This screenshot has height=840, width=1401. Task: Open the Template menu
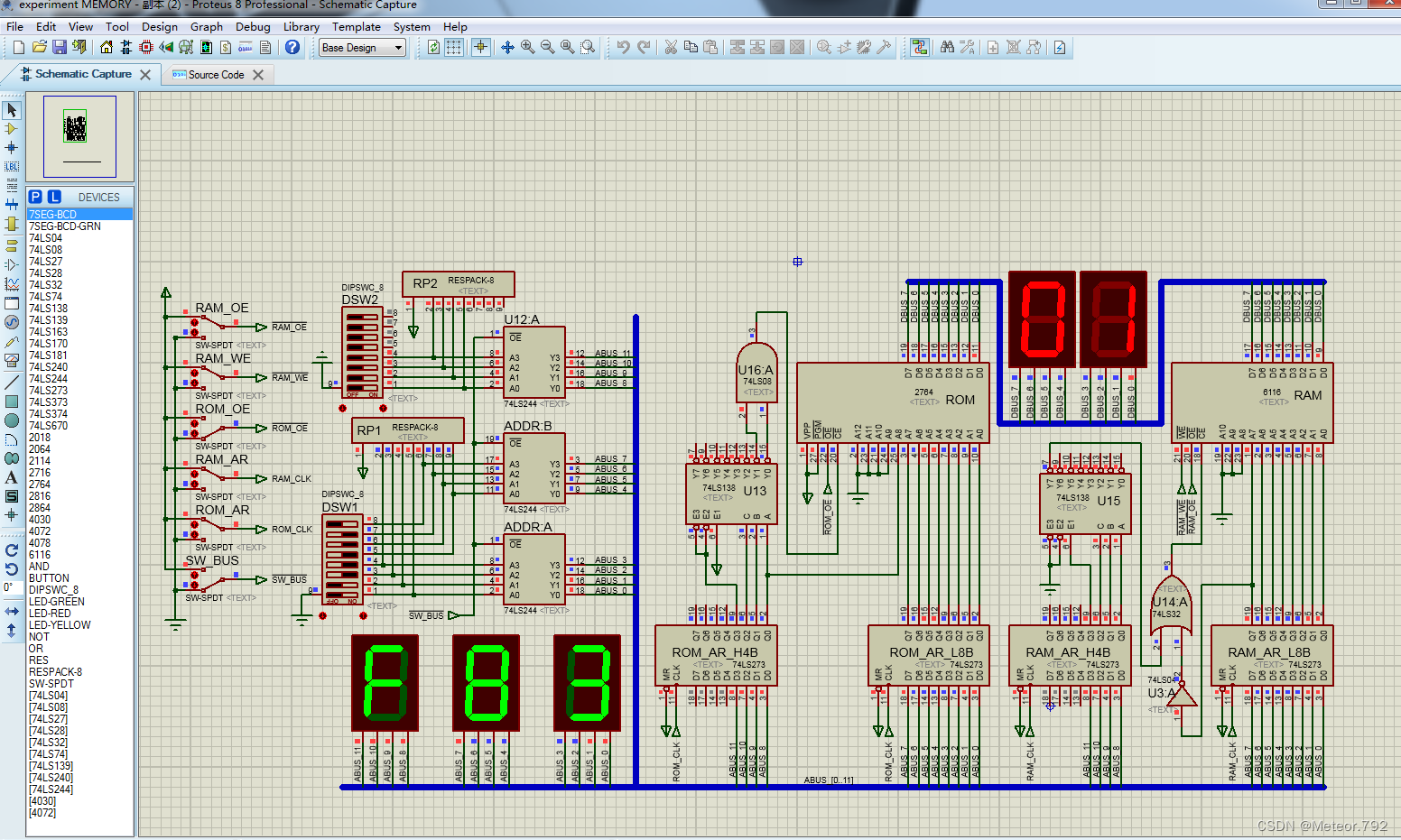tap(357, 26)
